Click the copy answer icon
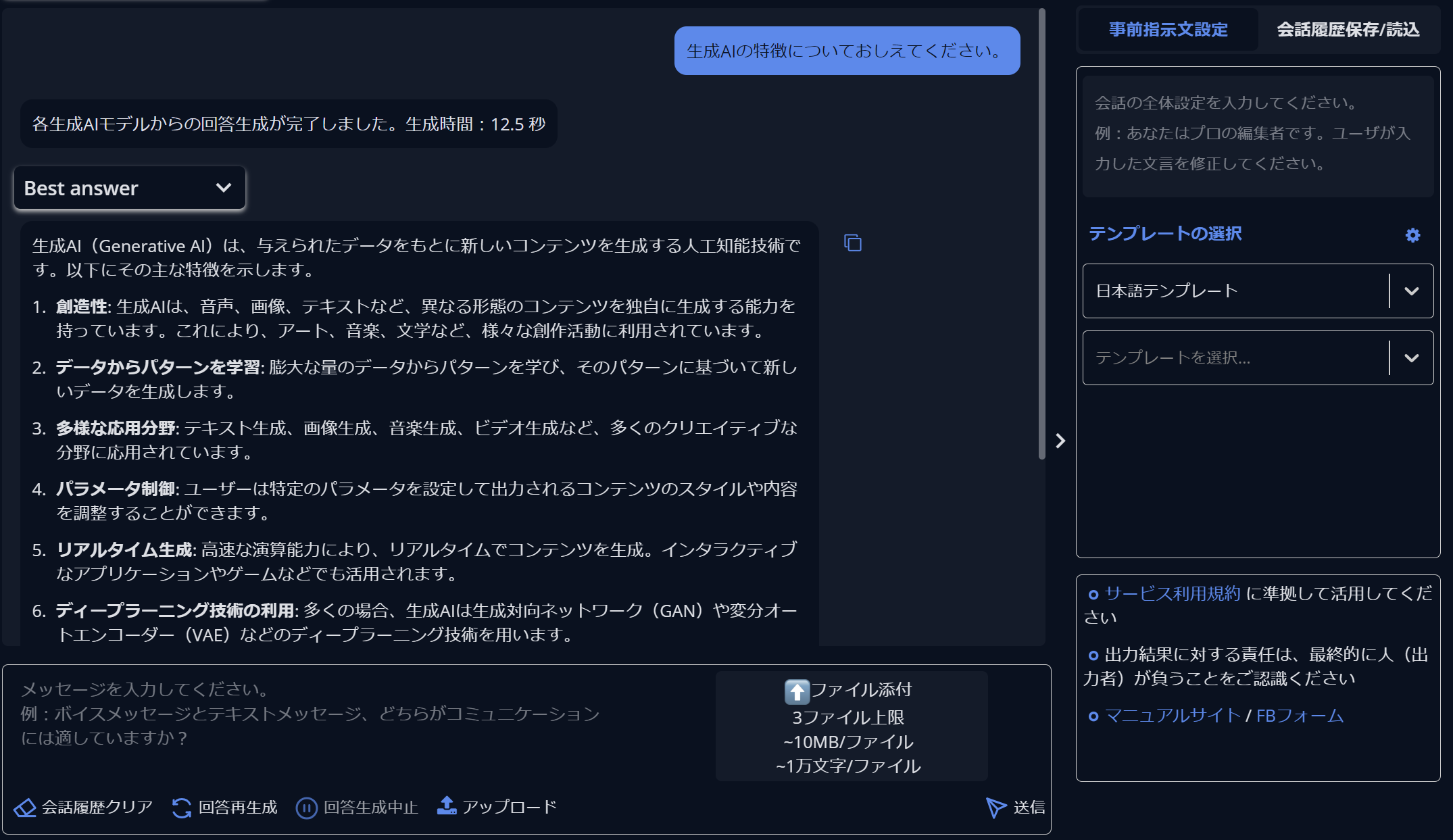The image size is (1453, 840). click(853, 243)
